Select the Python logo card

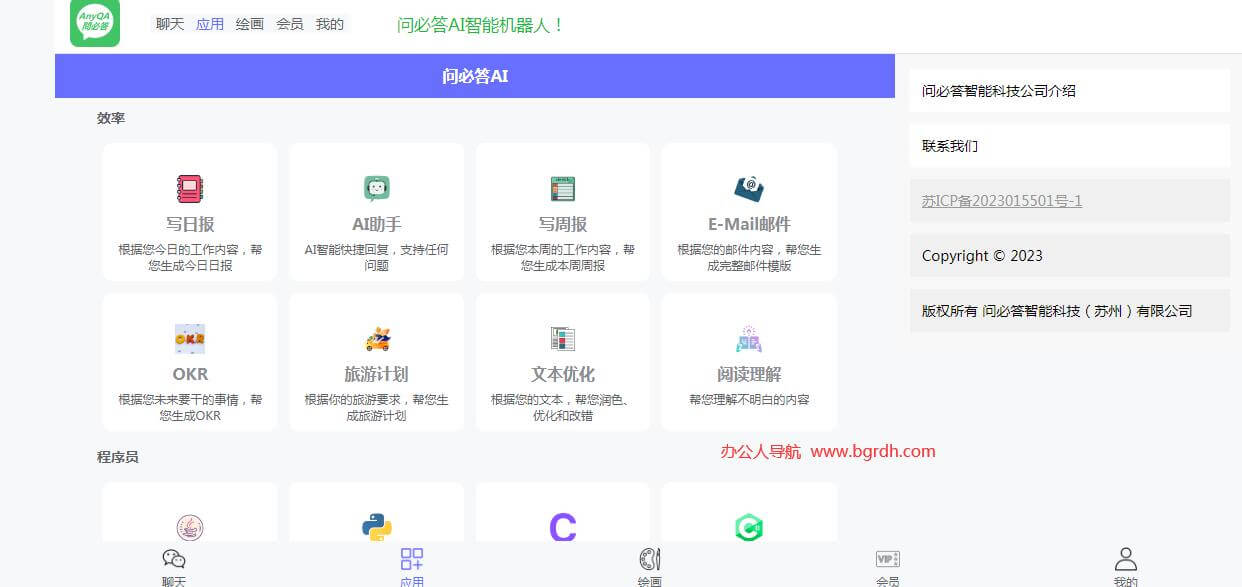376,525
